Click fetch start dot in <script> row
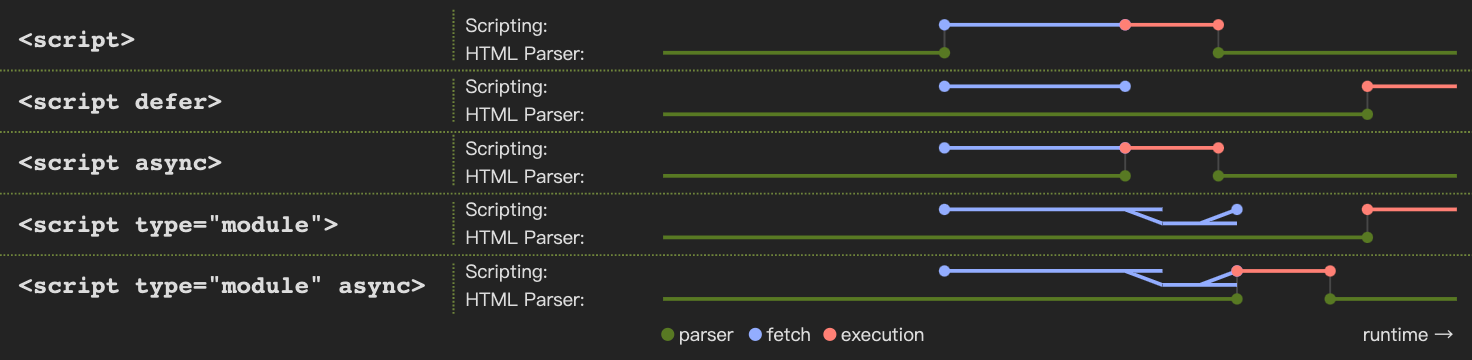The height and width of the screenshot is (360, 1472). click(x=944, y=25)
